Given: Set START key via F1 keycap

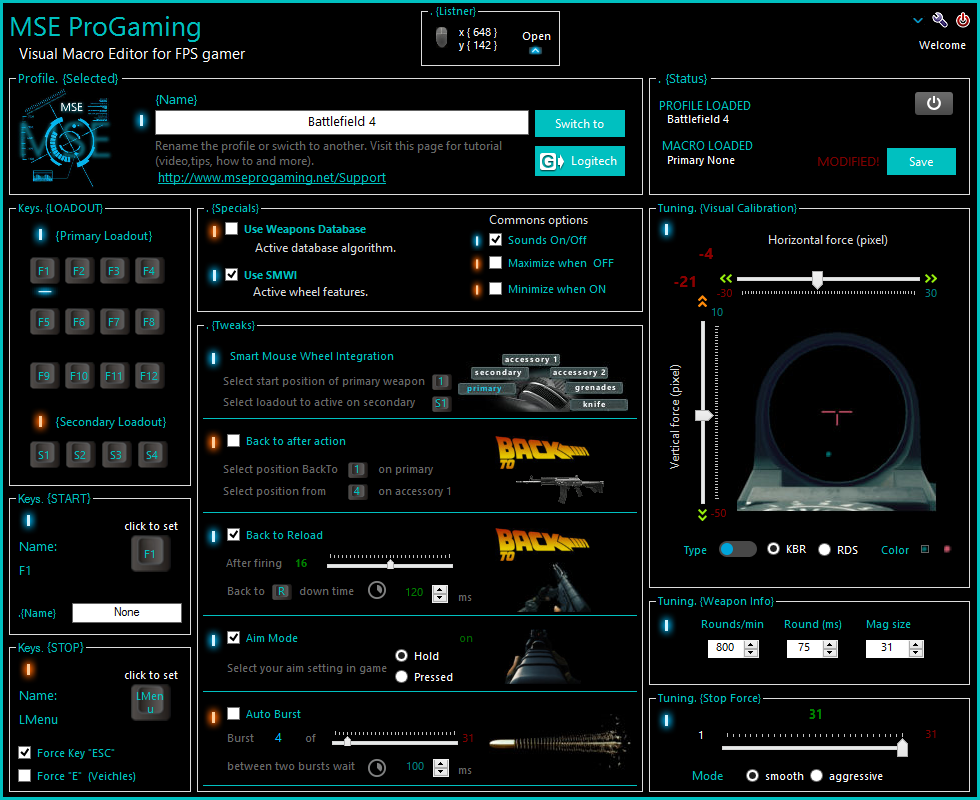Looking at the screenshot, I should click(x=150, y=554).
